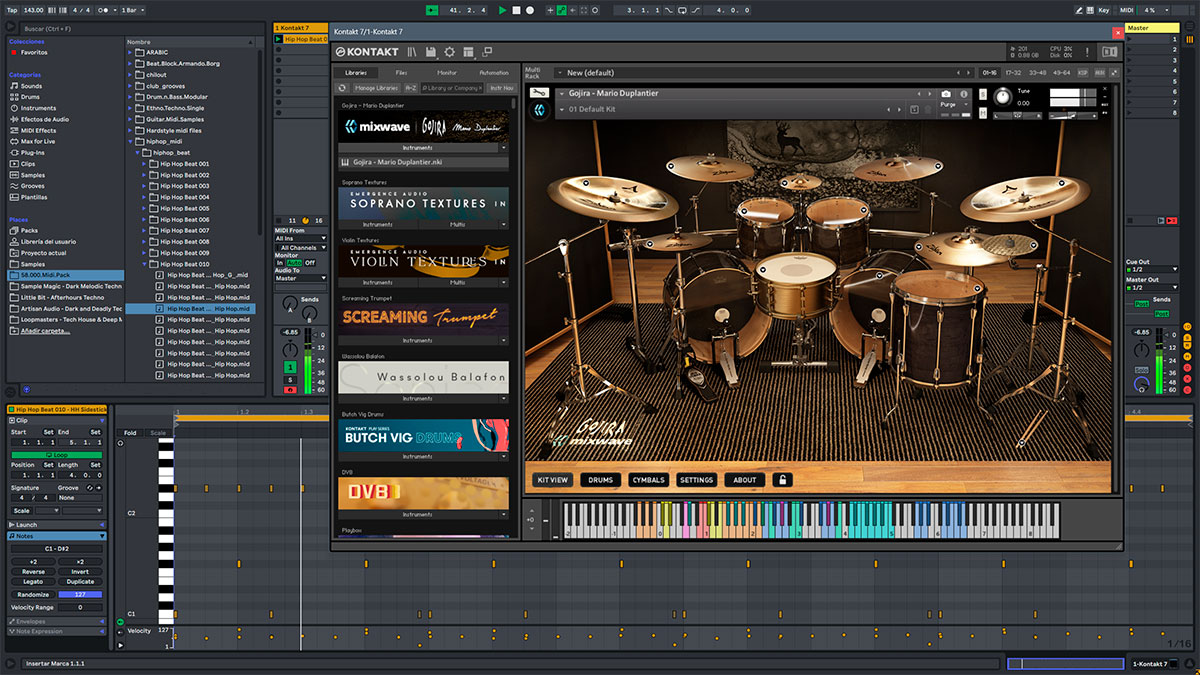The image size is (1200, 675).
Task: Click snapshot camera icon in instrument header
Action: tap(946, 94)
